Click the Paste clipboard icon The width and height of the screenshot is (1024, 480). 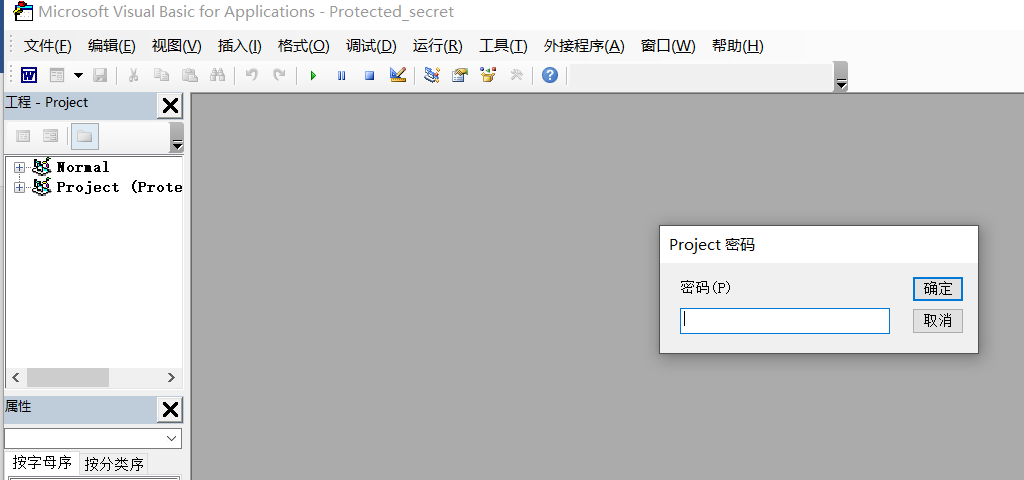[189, 75]
